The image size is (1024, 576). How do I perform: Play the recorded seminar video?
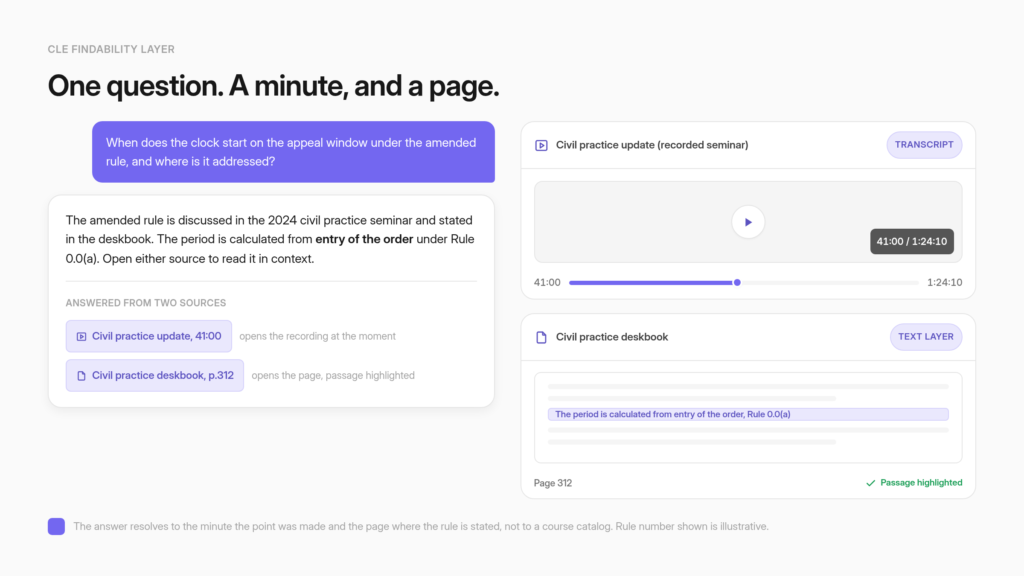click(x=748, y=222)
